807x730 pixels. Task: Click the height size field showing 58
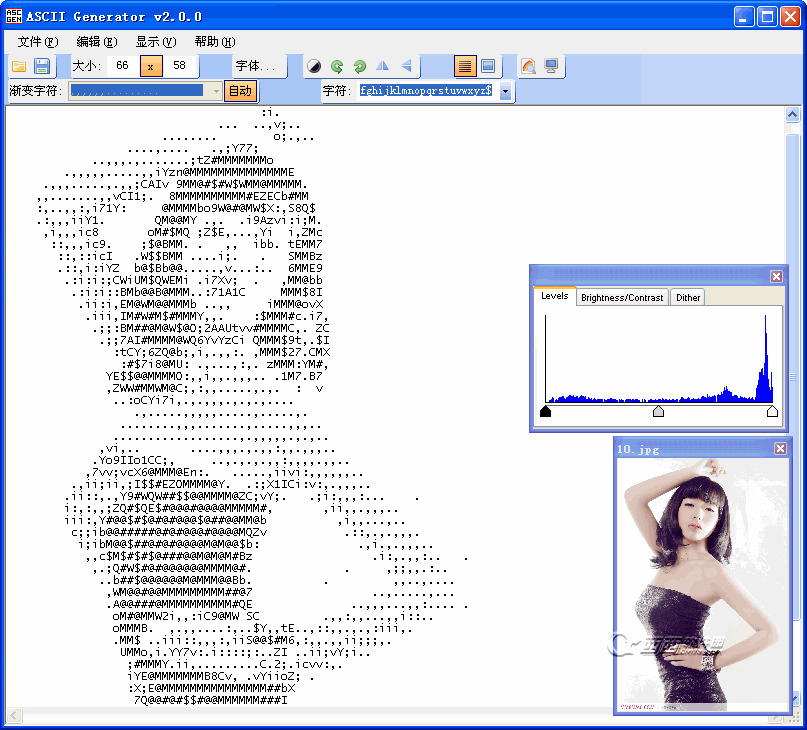pos(180,65)
